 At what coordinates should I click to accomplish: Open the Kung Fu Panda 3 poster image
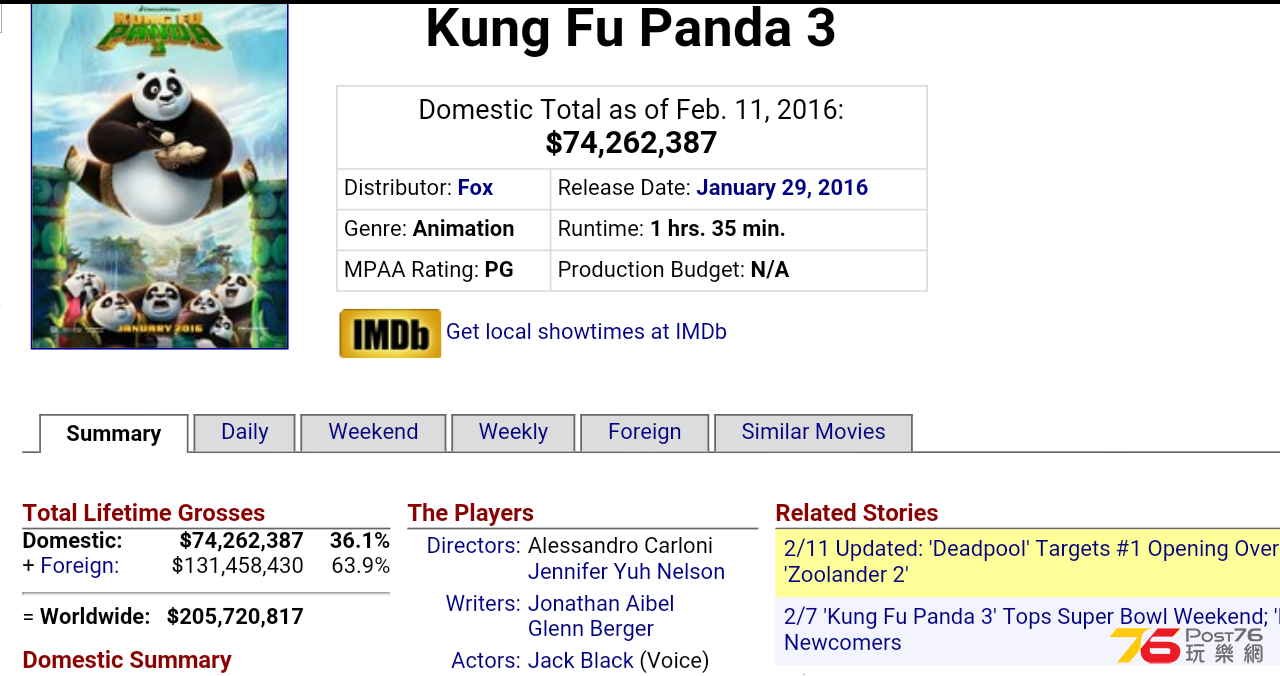[x=160, y=175]
